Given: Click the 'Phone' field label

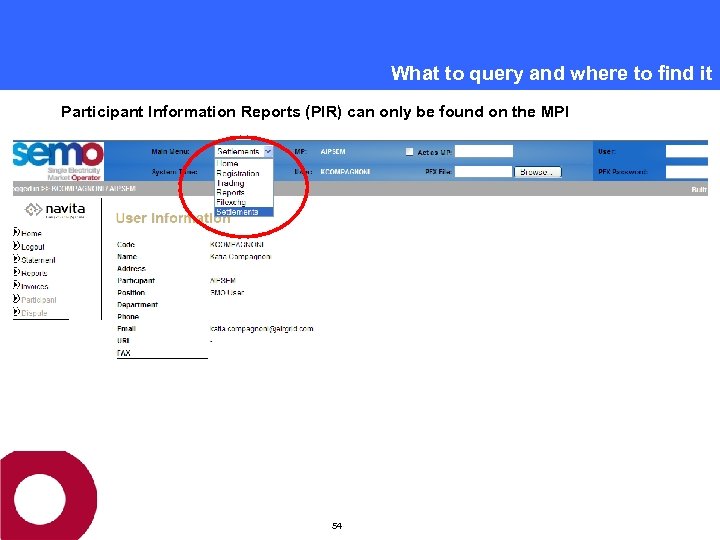Looking at the screenshot, I should (128, 316).
